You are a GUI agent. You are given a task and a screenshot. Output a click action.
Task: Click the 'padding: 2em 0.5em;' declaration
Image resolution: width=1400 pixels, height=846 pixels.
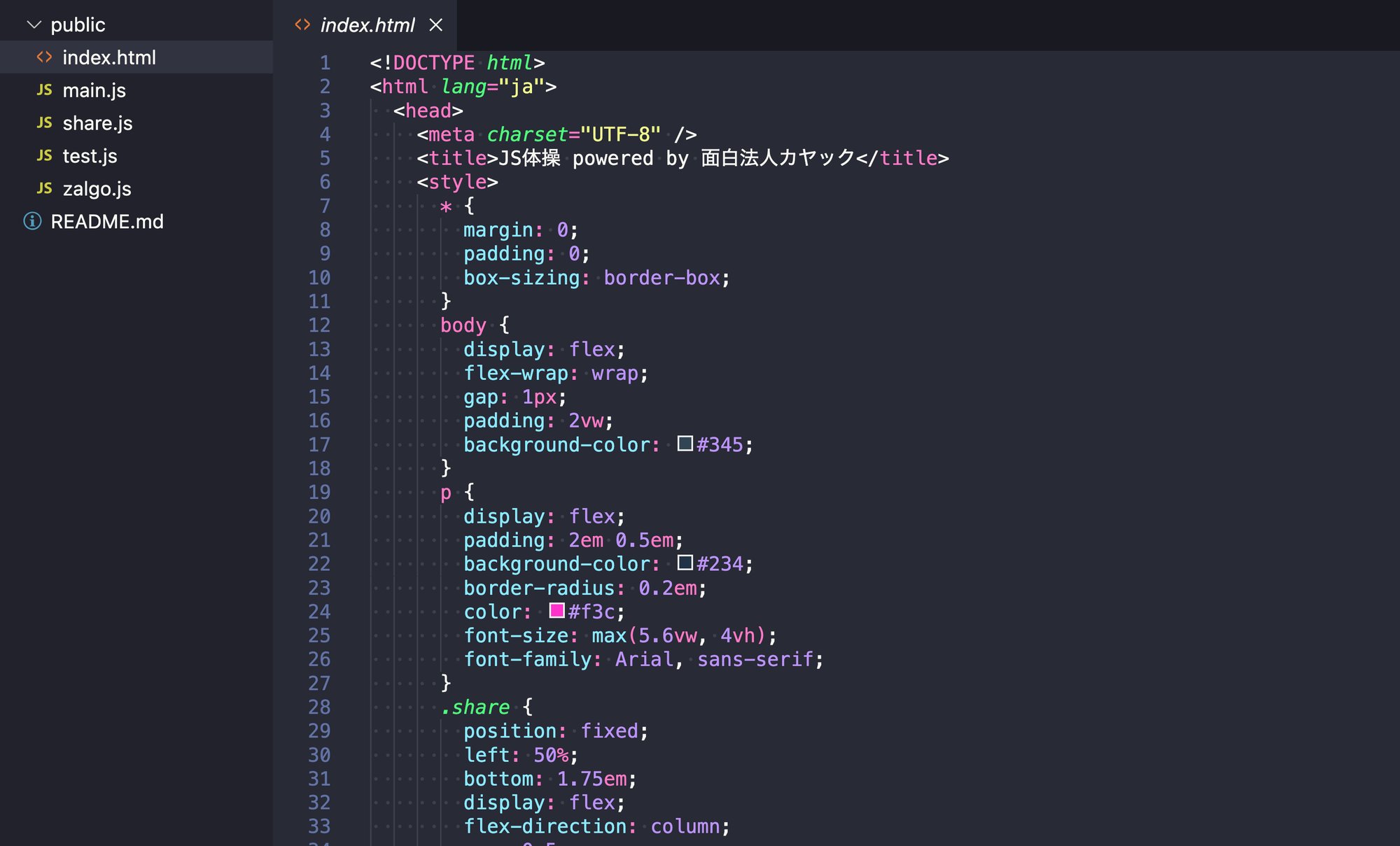pos(574,540)
